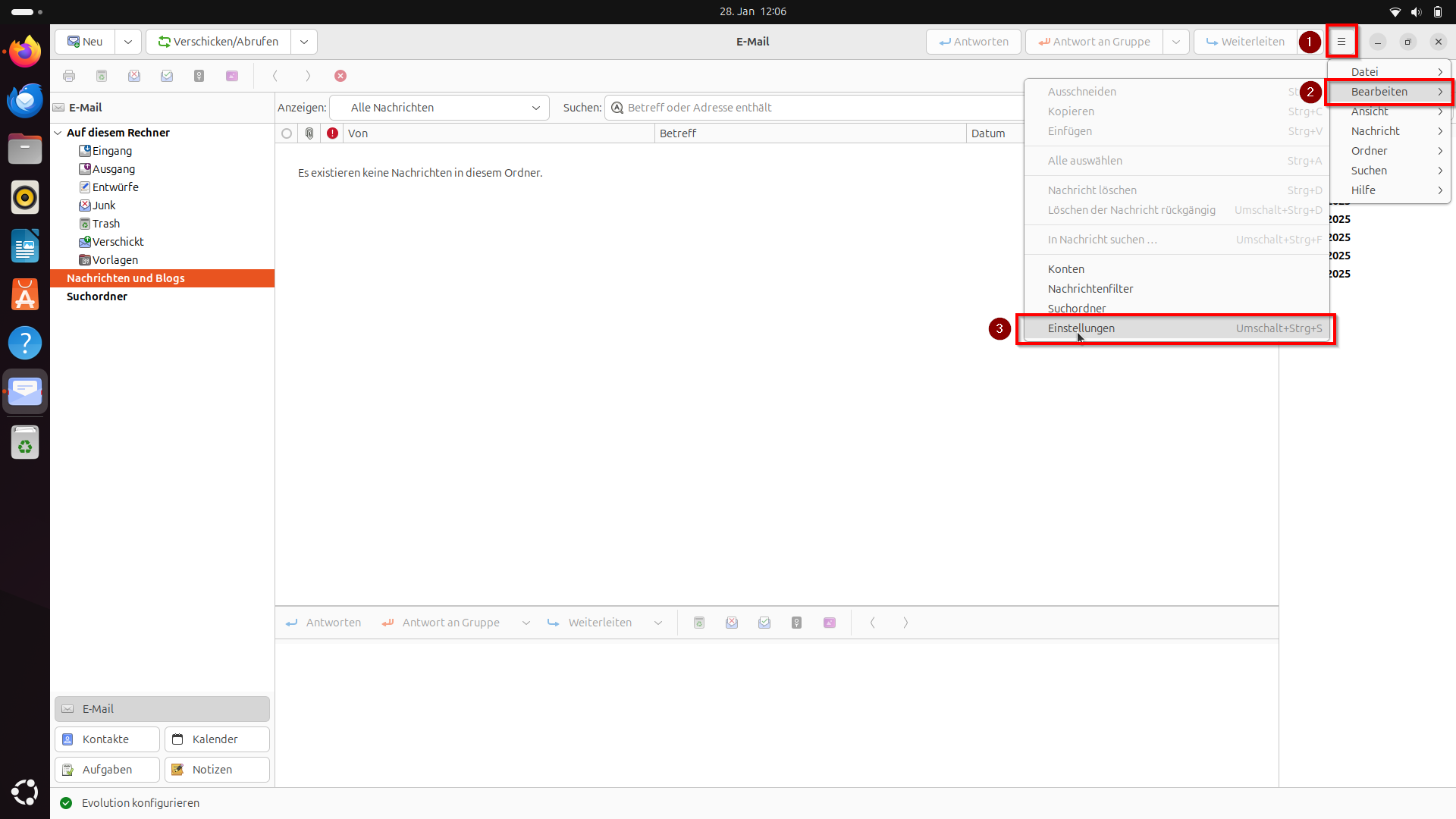Open the Weiterleiten options chevron

click(657, 623)
